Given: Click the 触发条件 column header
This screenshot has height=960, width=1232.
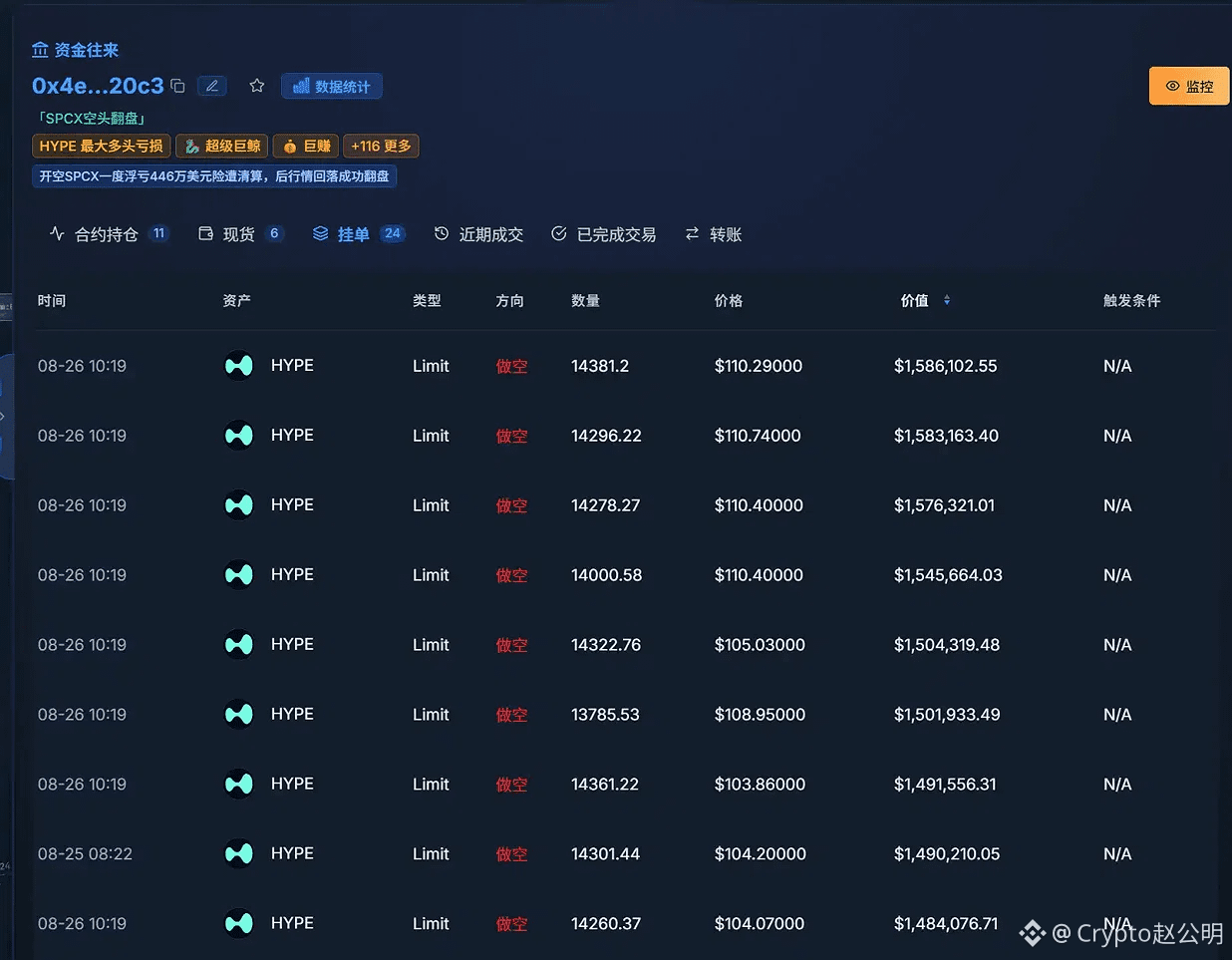Looking at the screenshot, I should click(x=1131, y=300).
